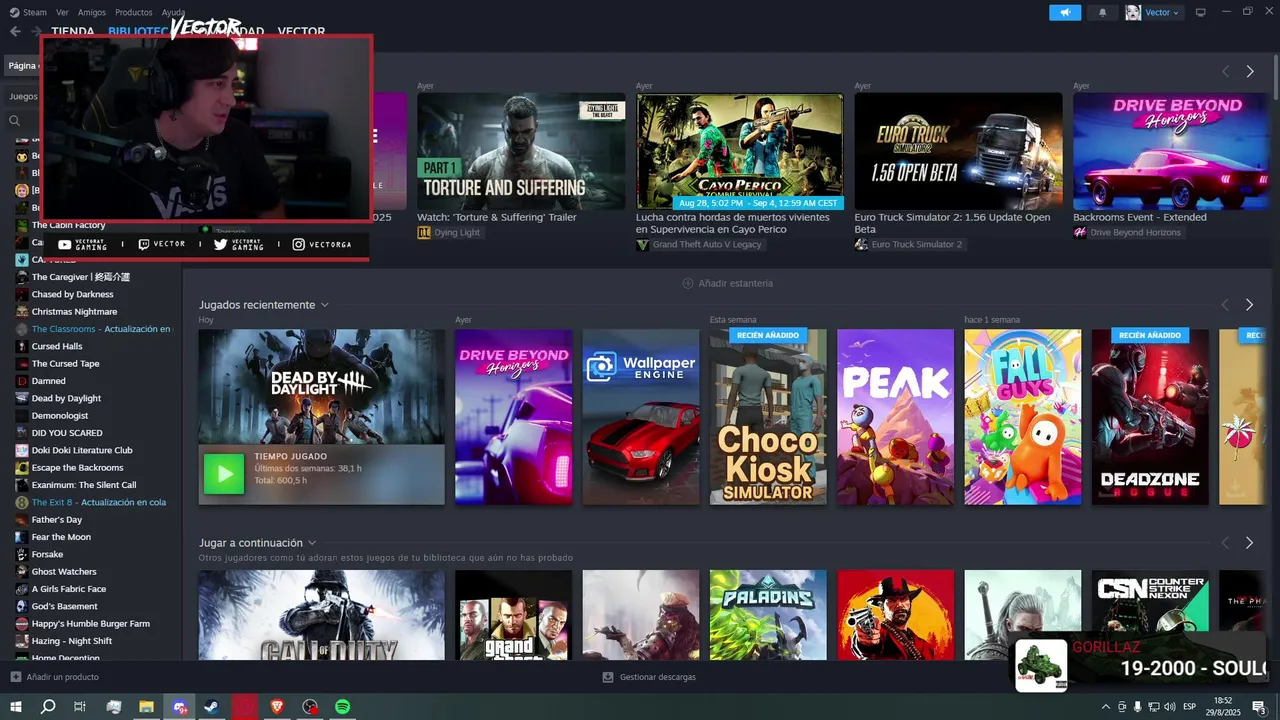The image size is (1280, 720).
Task: Previous page arrow of Jugar a continuación
Action: click(1225, 543)
